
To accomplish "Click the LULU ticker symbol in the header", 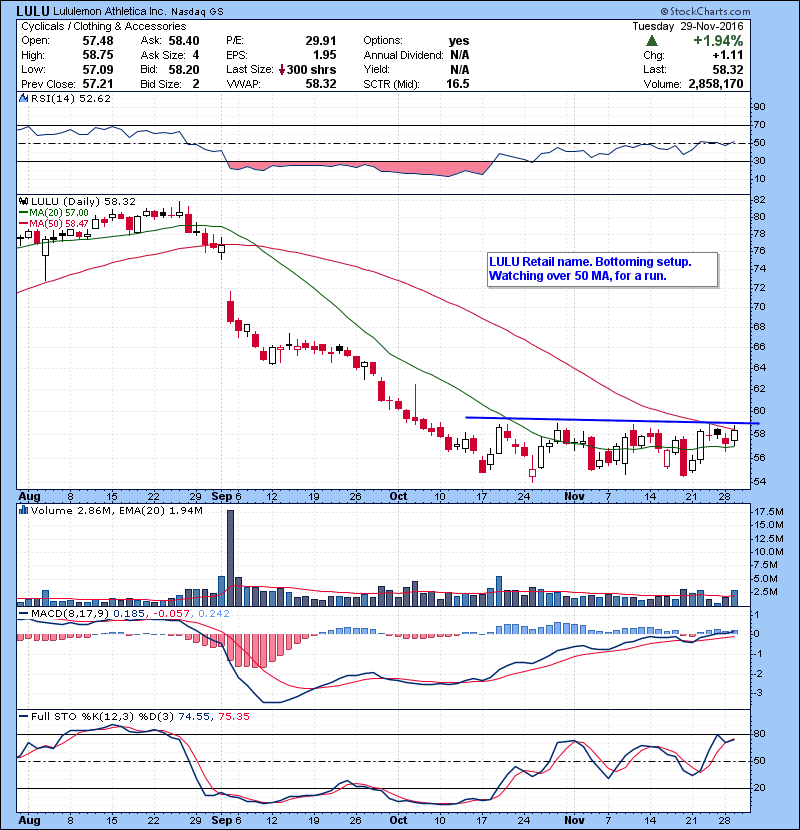I will pos(33,11).
